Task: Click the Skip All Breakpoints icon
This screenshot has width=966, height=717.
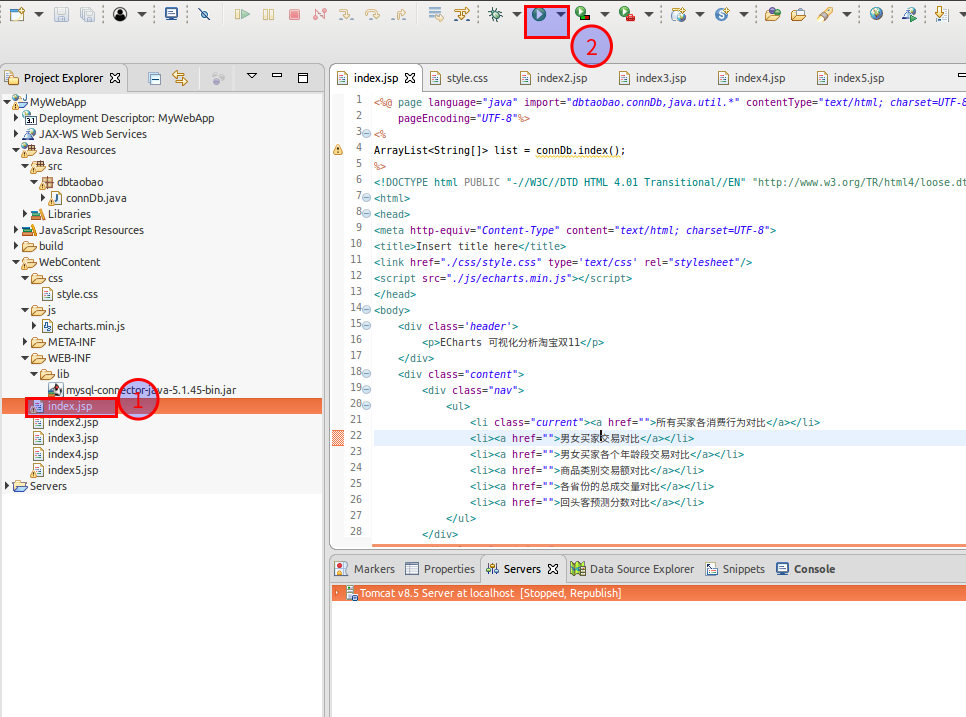Action: pyautogui.click(x=204, y=15)
